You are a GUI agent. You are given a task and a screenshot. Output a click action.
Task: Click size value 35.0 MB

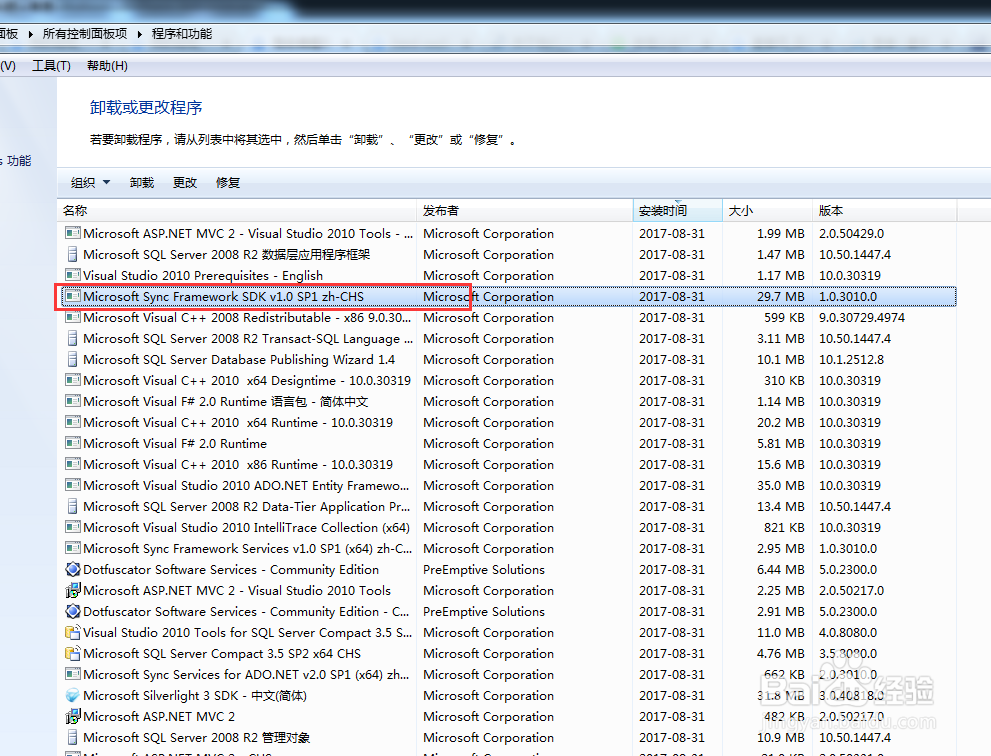pos(781,485)
